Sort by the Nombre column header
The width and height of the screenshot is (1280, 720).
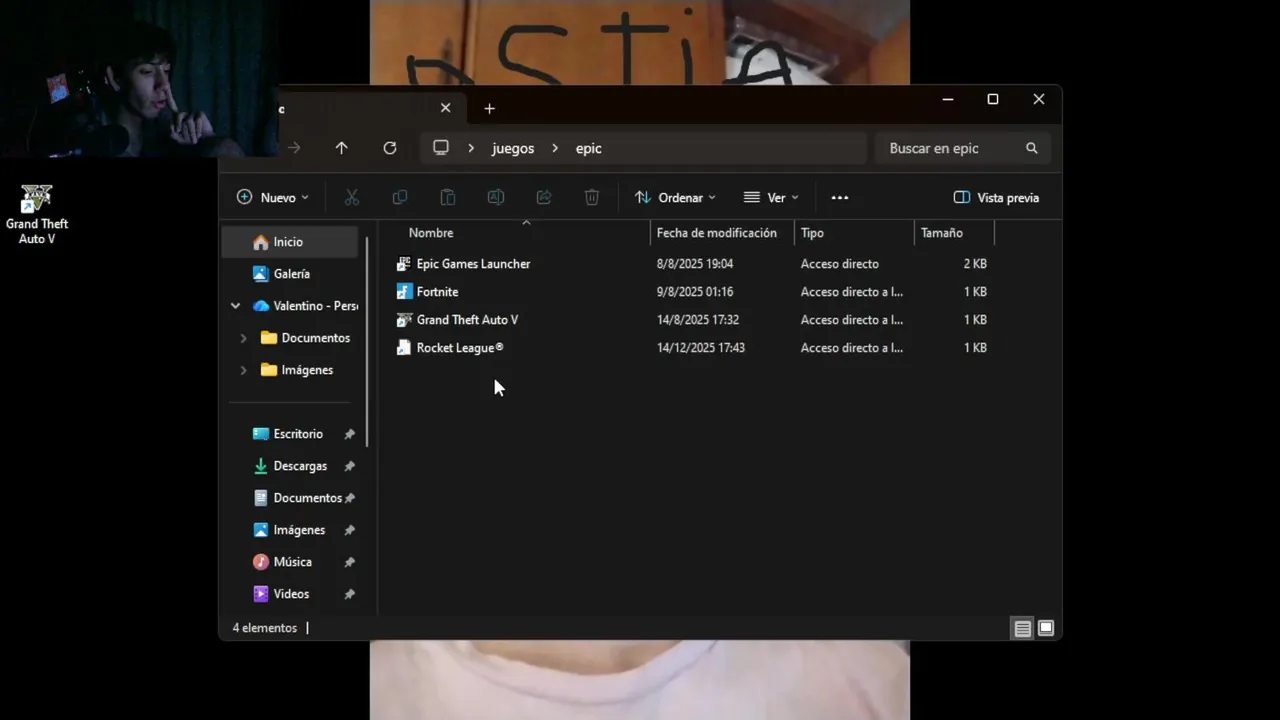pos(431,233)
